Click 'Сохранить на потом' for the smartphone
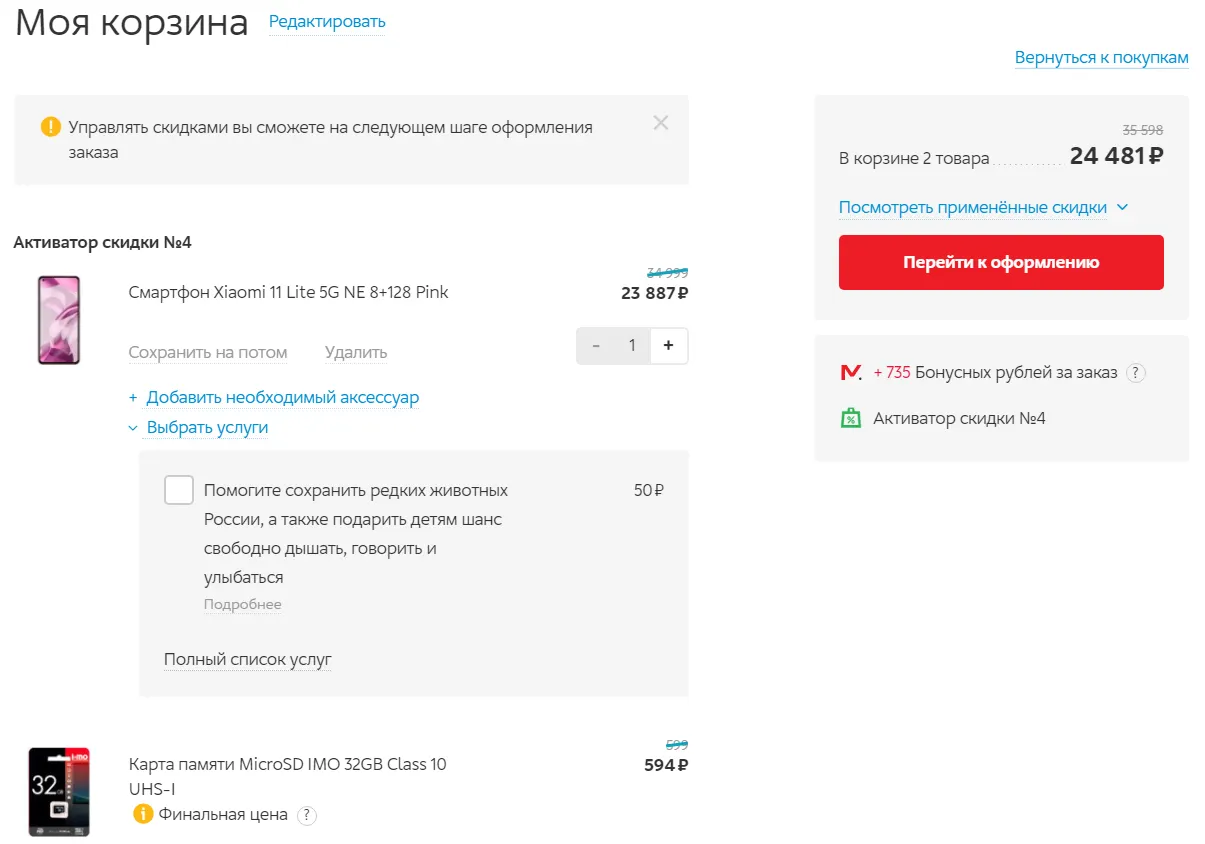Viewport: 1205px width, 844px height. coord(208,353)
